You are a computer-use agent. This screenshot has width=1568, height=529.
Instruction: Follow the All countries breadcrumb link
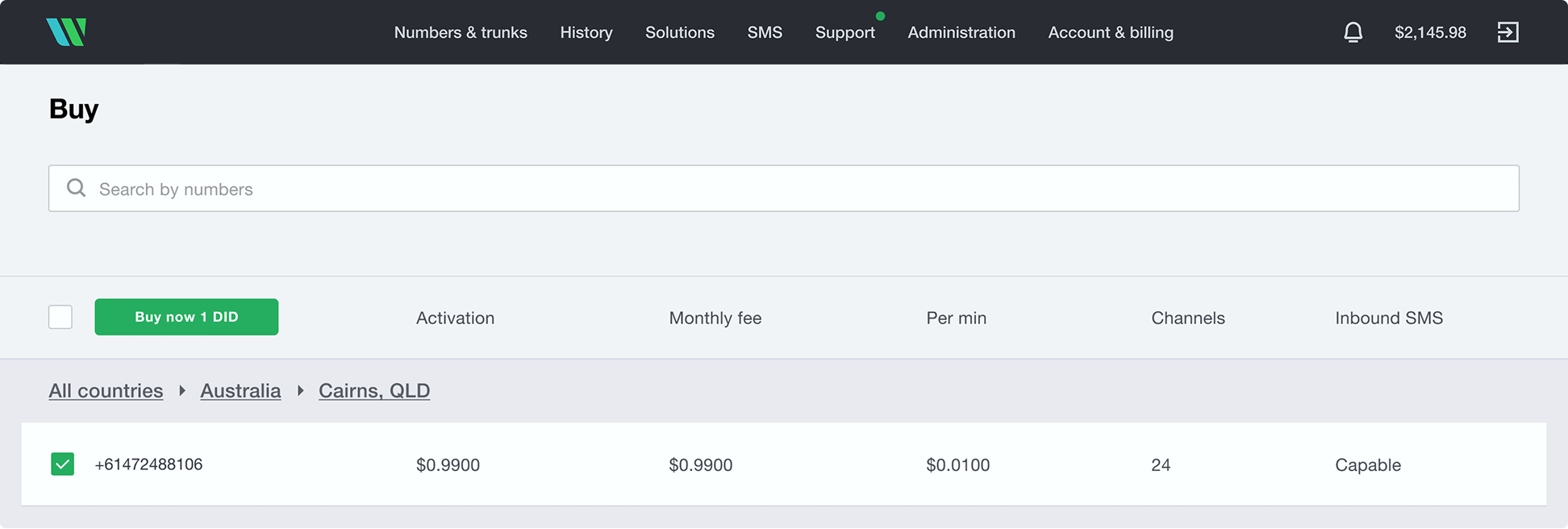(x=106, y=390)
